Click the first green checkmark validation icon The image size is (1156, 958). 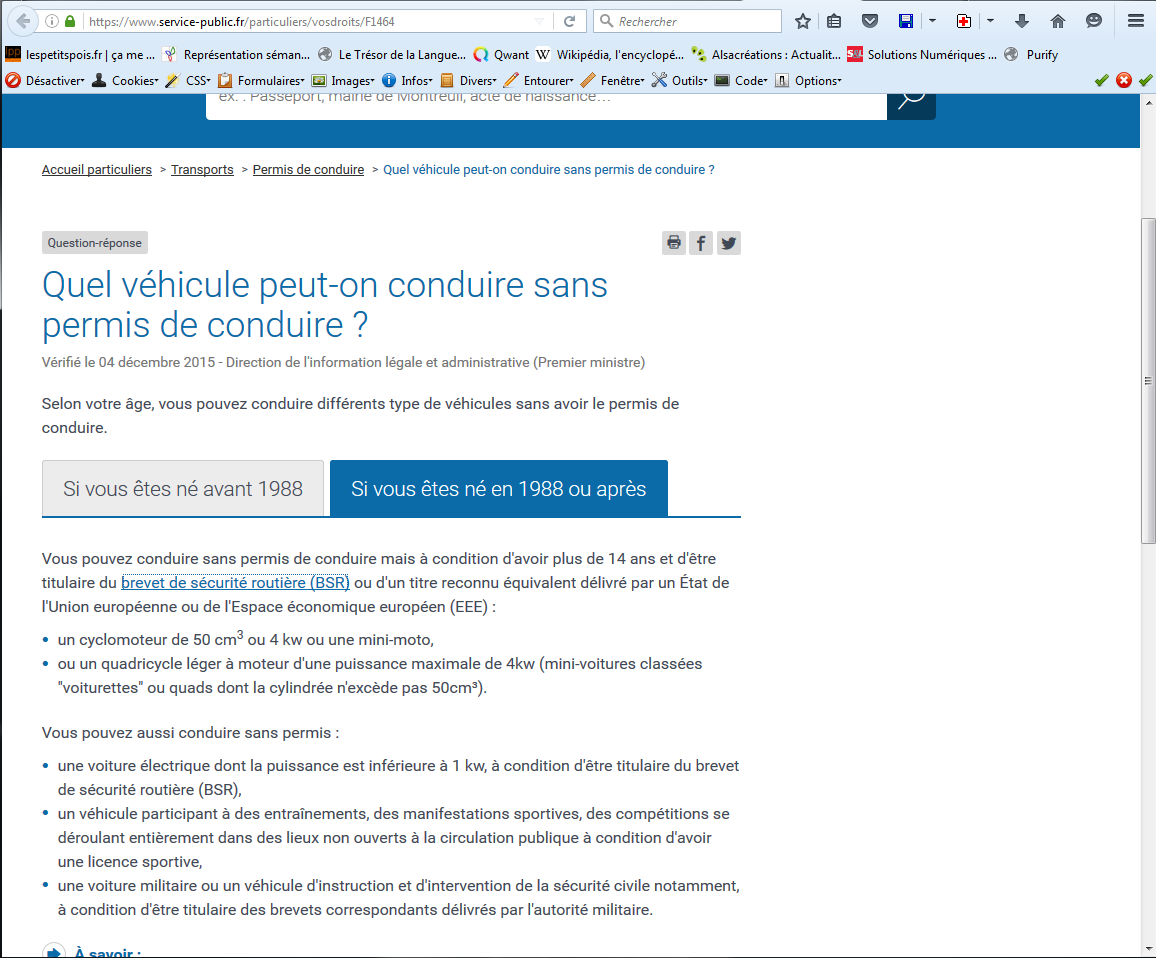pos(1101,80)
